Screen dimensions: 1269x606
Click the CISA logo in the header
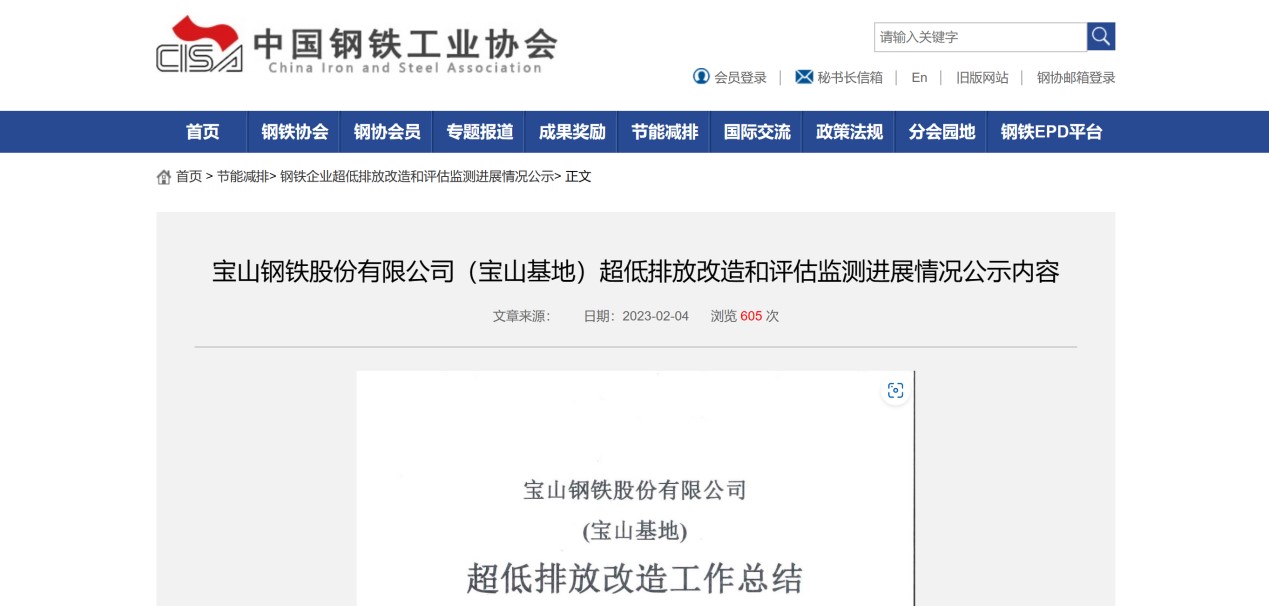point(199,44)
